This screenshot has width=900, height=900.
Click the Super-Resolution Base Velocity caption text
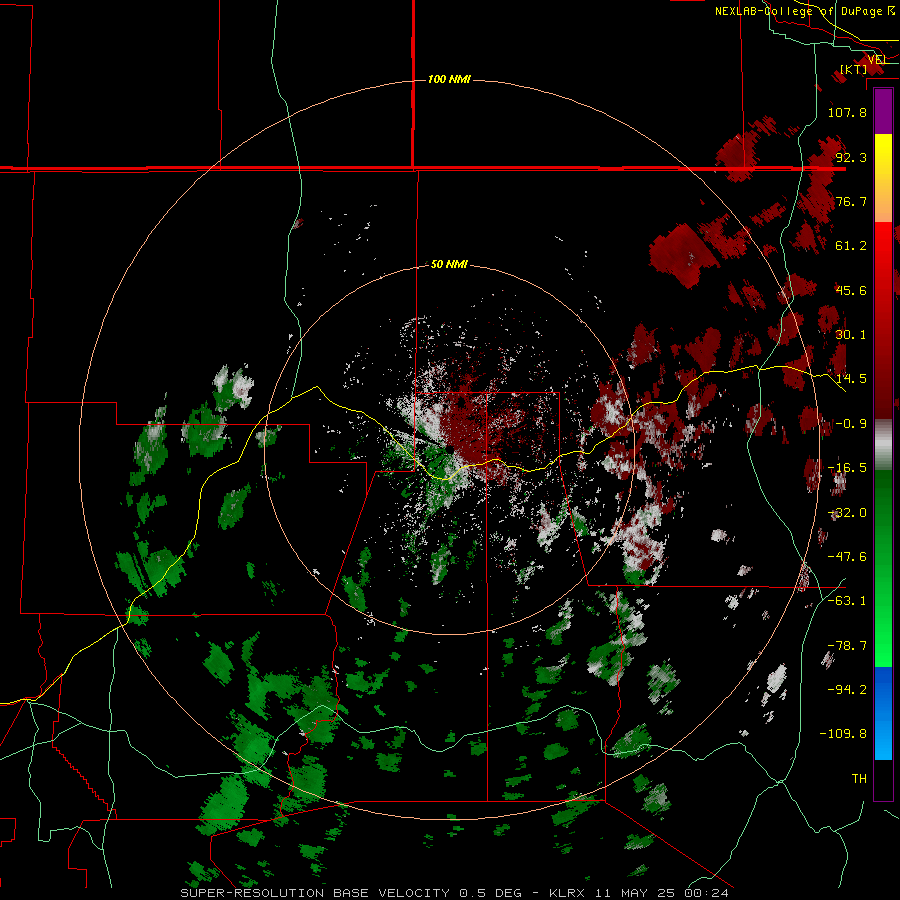point(455,893)
